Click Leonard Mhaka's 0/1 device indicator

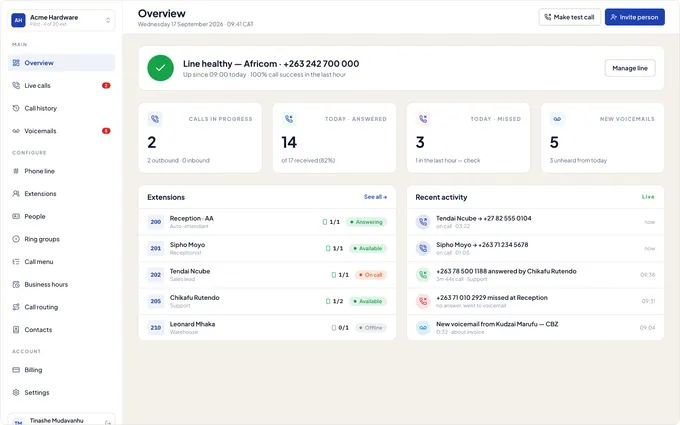(x=340, y=328)
